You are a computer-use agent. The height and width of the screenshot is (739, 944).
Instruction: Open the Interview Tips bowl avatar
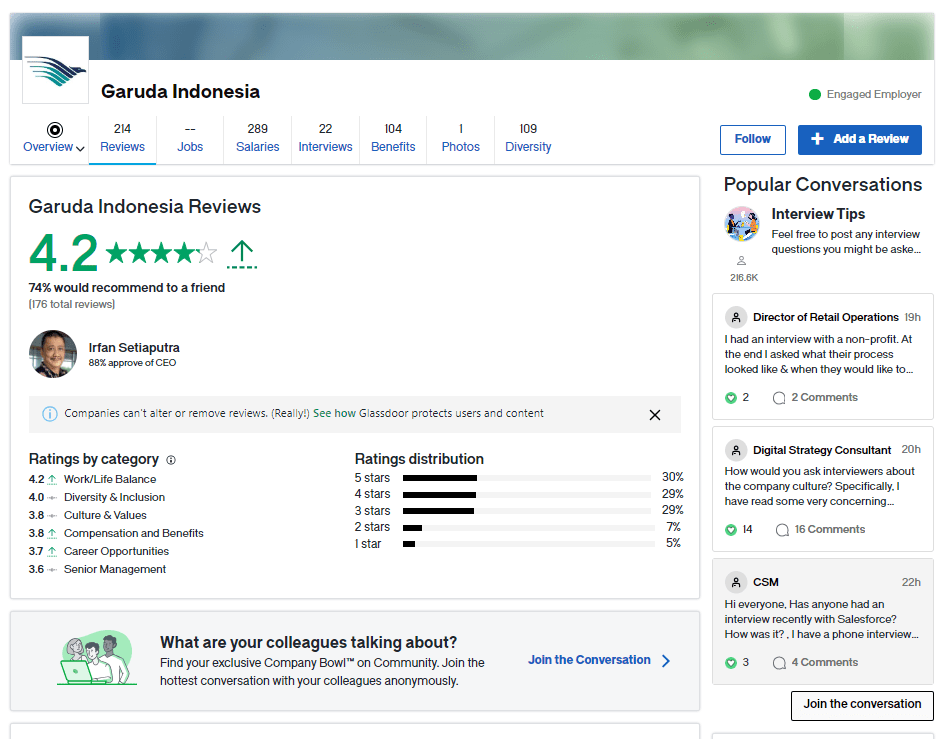[742, 223]
